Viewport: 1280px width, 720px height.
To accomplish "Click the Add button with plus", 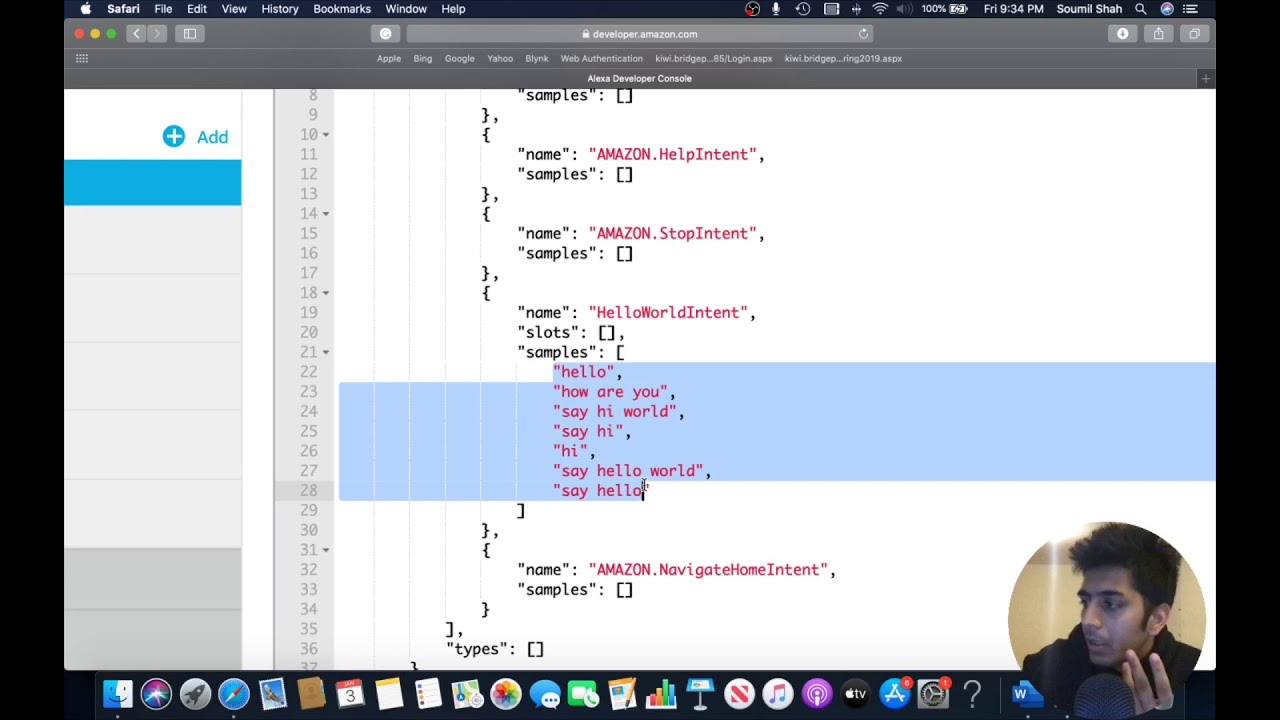I will click(x=196, y=137).
